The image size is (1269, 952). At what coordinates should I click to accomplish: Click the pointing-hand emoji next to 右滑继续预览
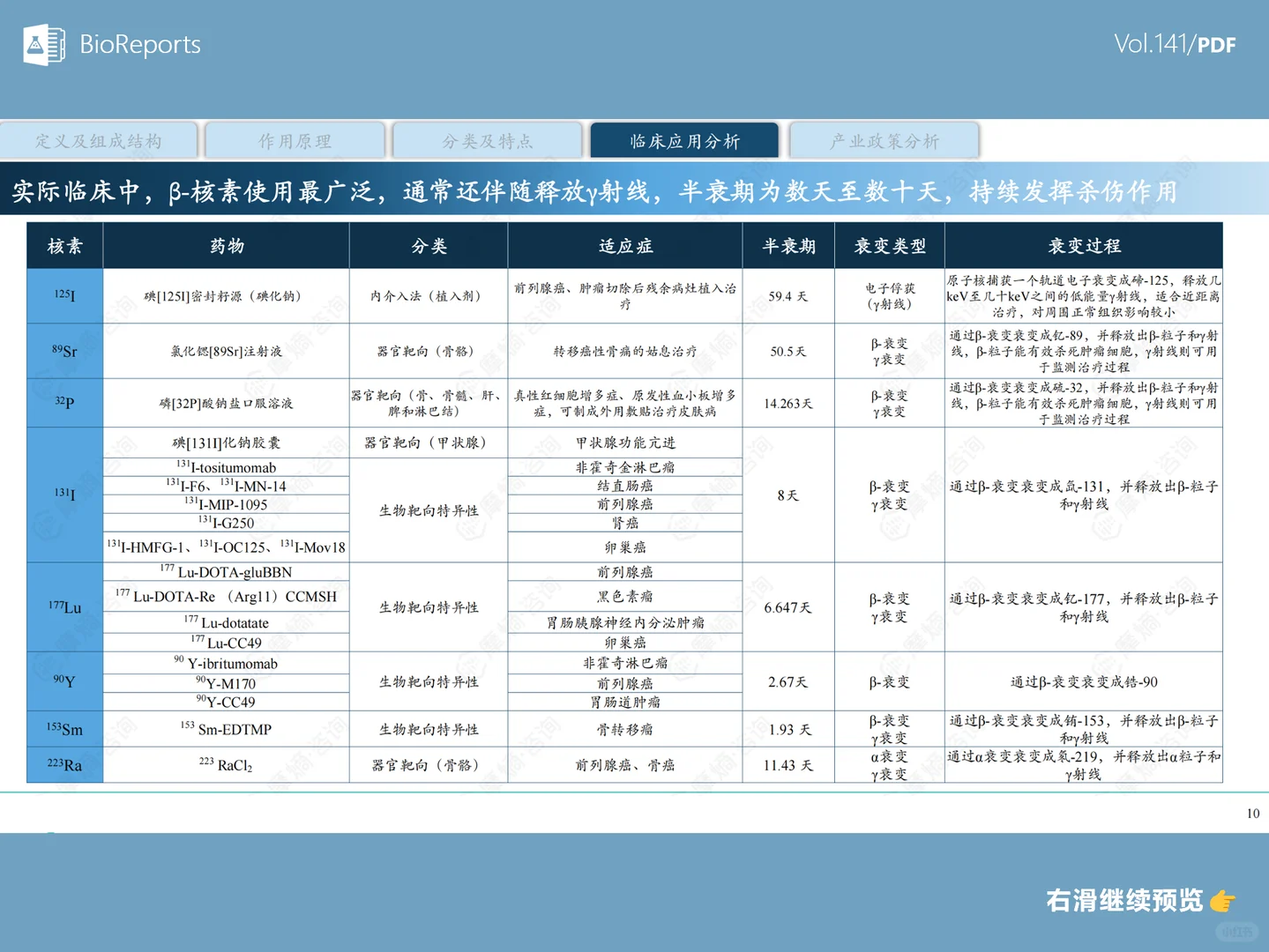(1222, 901)
